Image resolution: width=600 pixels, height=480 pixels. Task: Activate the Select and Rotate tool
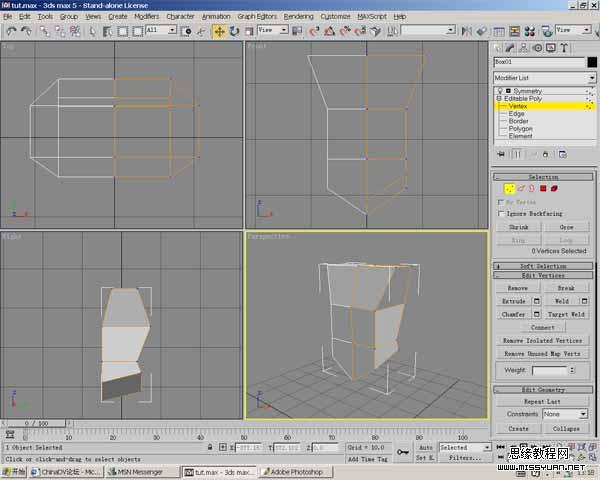point(234,31)
